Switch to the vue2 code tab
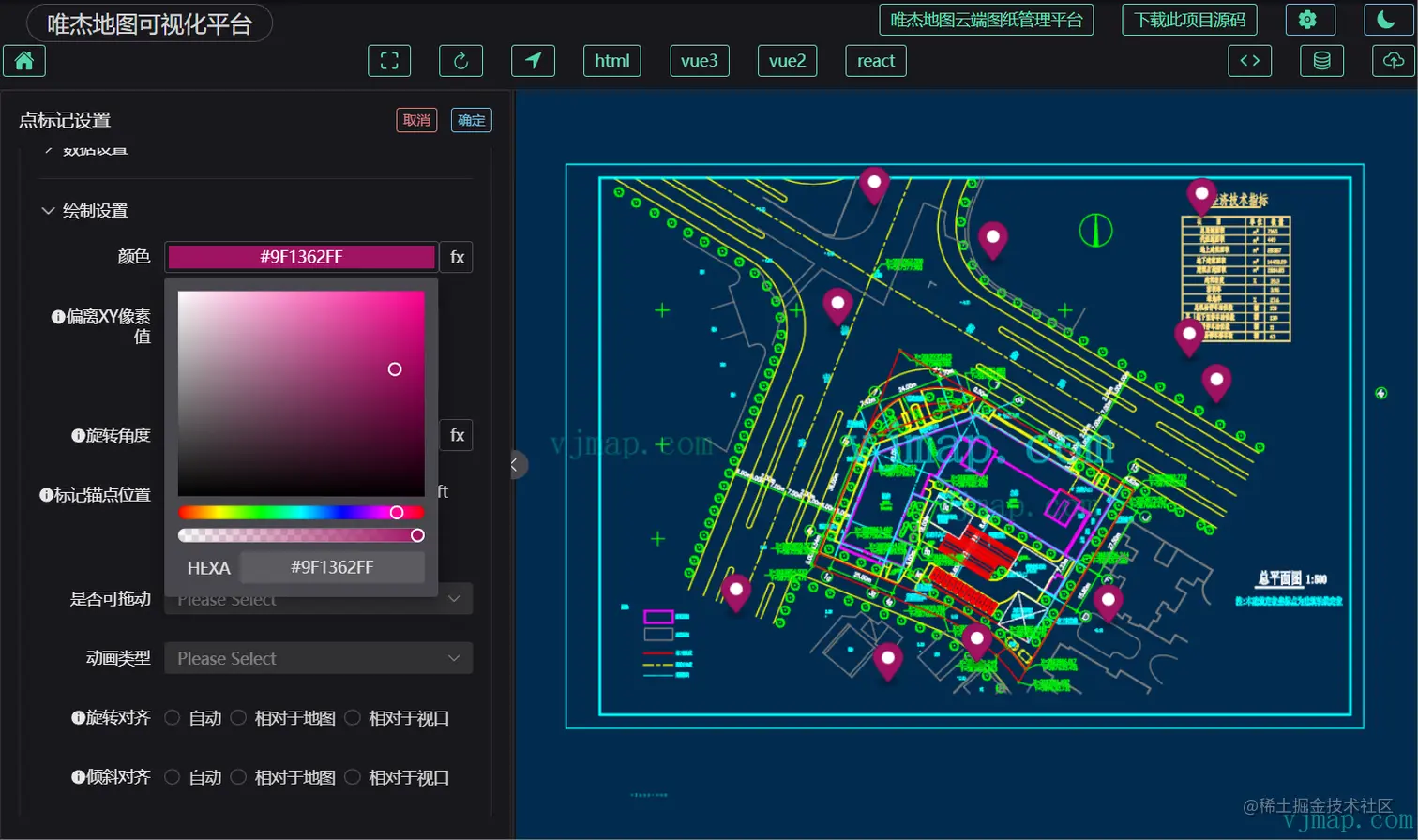Image resolution: width=1418 pixels, height=840 pixels. click(x=788, y=61)
